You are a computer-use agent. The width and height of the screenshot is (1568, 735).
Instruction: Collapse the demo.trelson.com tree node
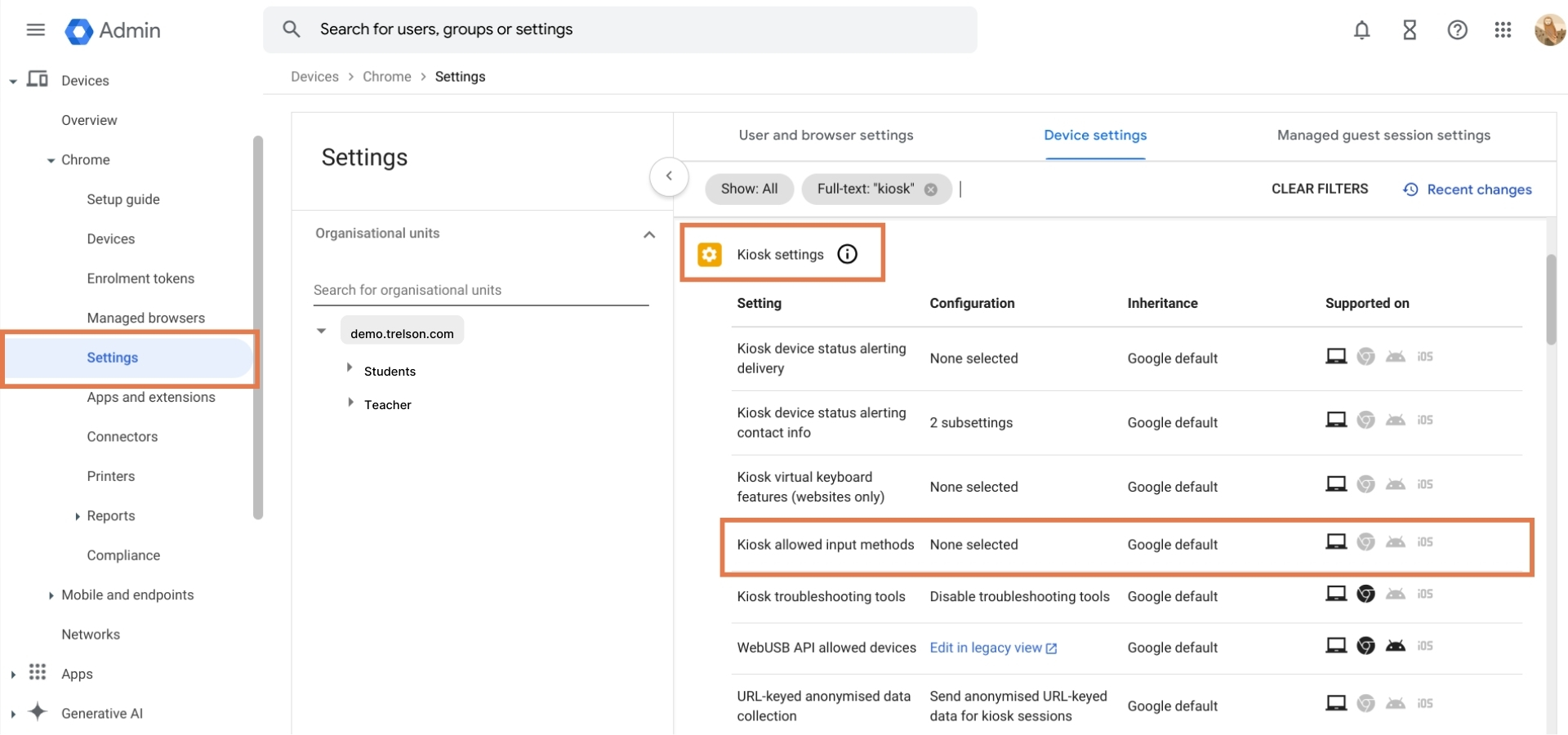[322, 331]
